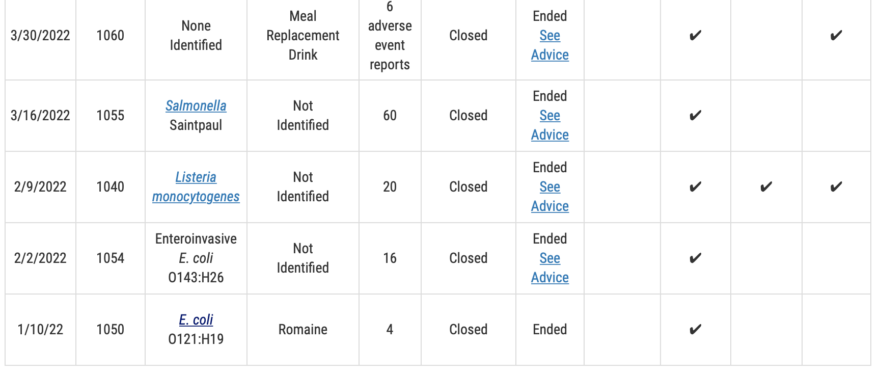Click last-column checkmark in row 1060
Image resolution: width=880 pixels, height=373 pixels.
(x=836, y=36)
